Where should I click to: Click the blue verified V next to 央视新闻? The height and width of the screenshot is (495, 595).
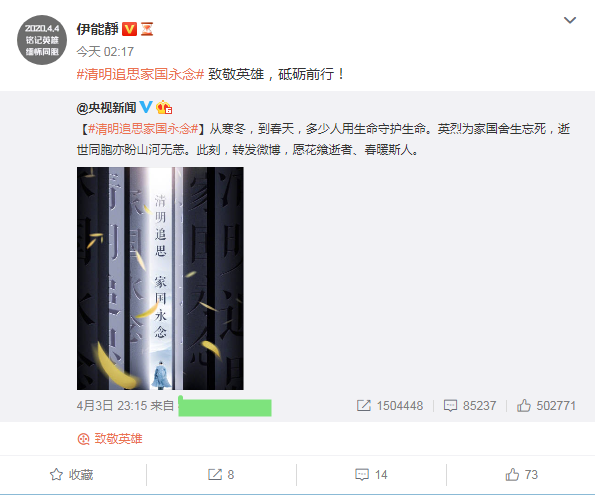tap(146, 107)
